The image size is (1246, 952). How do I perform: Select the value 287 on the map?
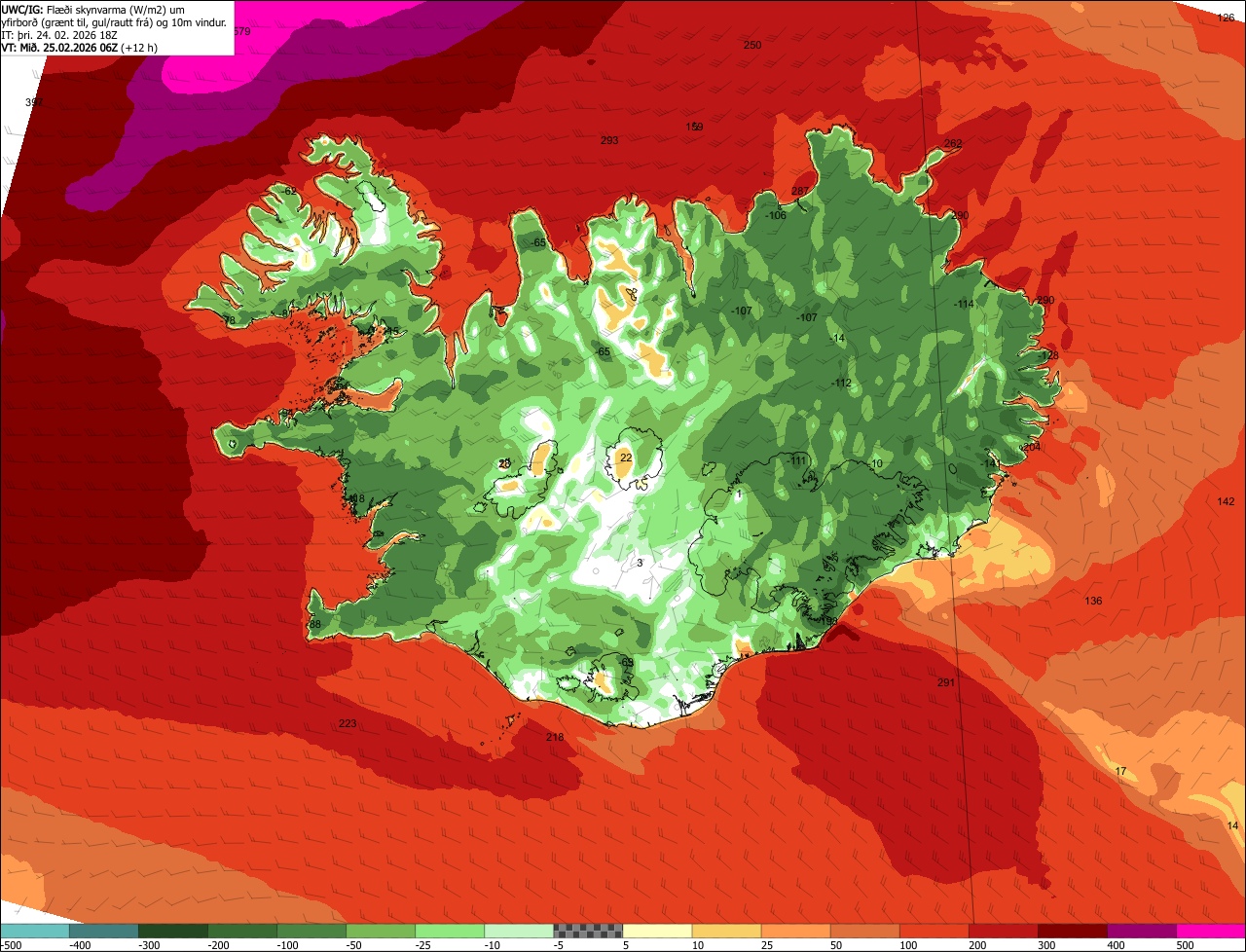tap(800, 190)
